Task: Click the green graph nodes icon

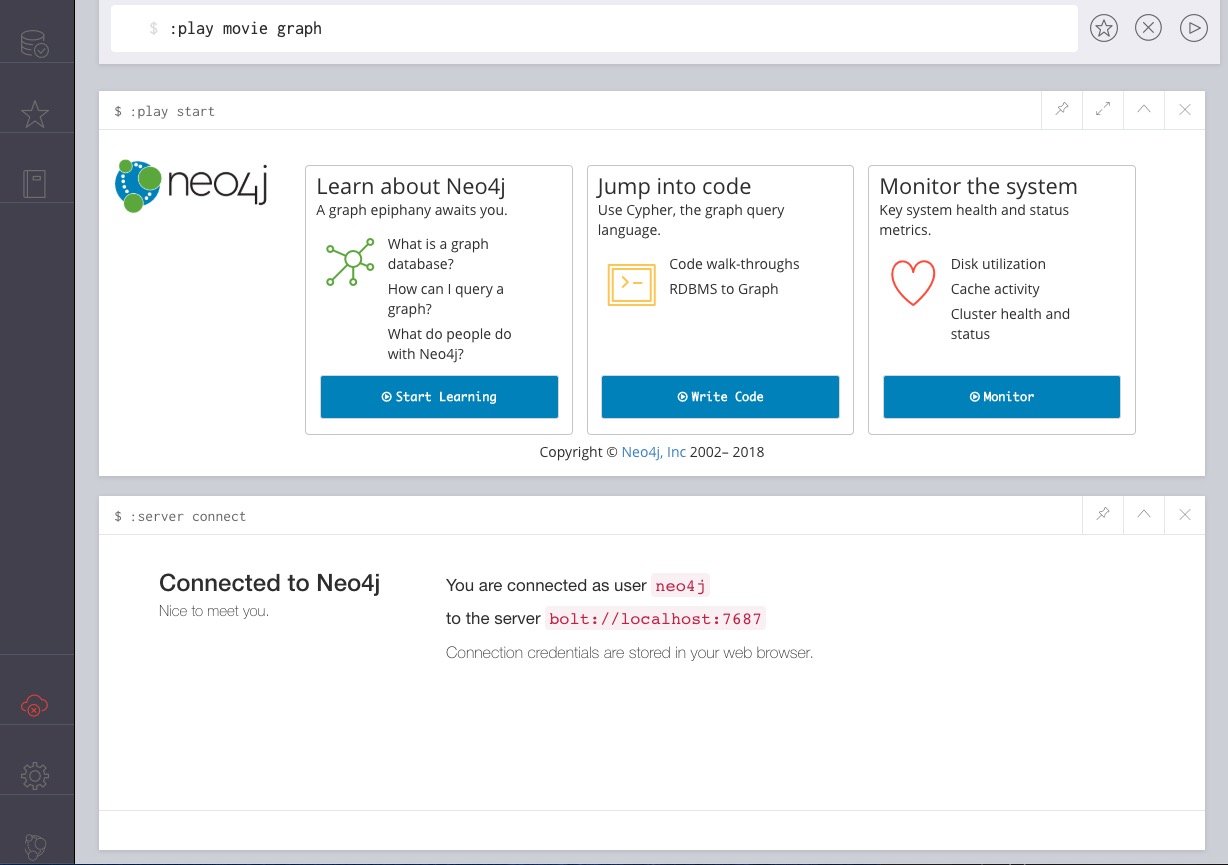Action: 350,263
